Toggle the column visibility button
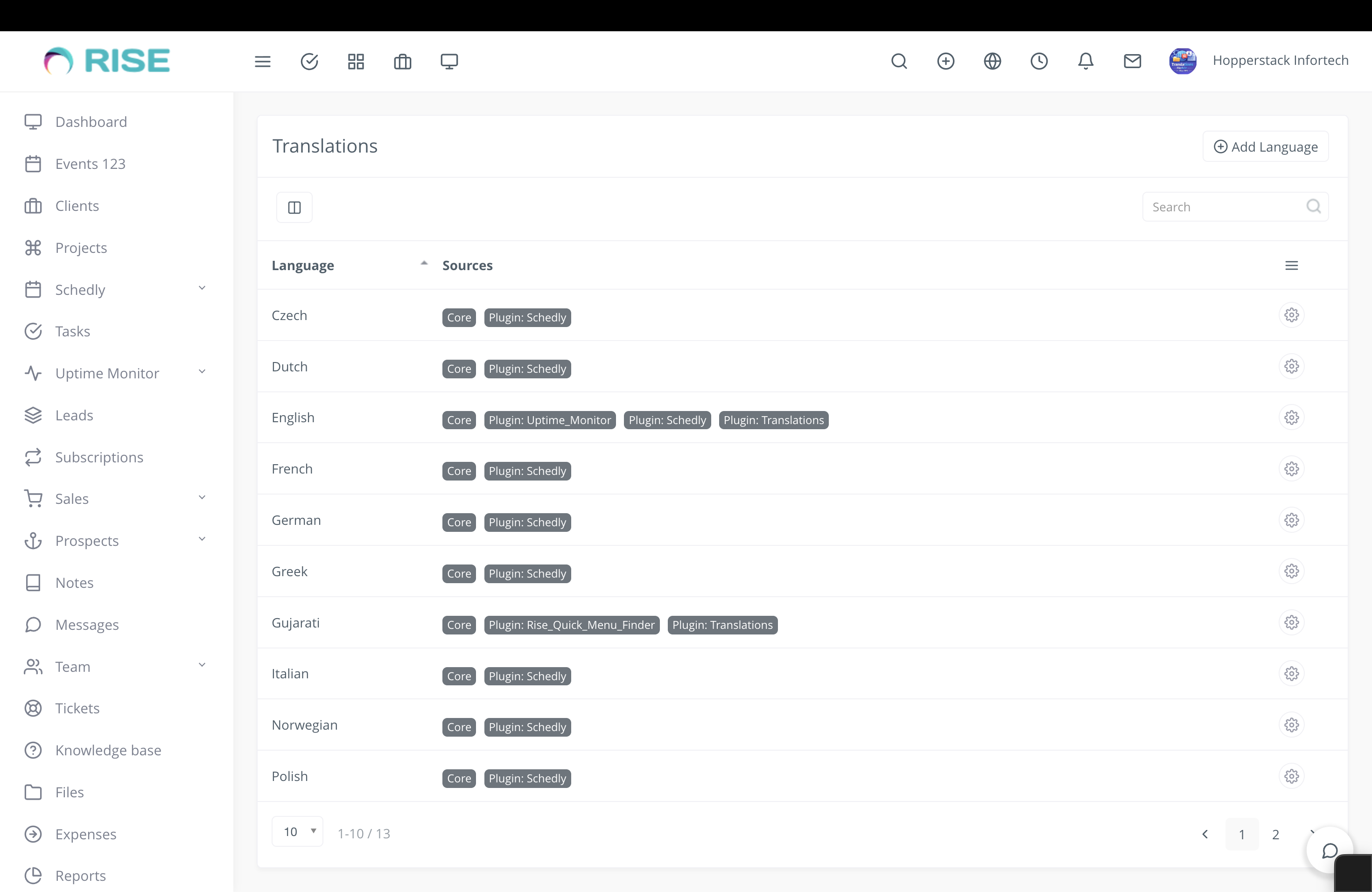The width and height of the screenshot is (1372, 892). coord(294,208)
